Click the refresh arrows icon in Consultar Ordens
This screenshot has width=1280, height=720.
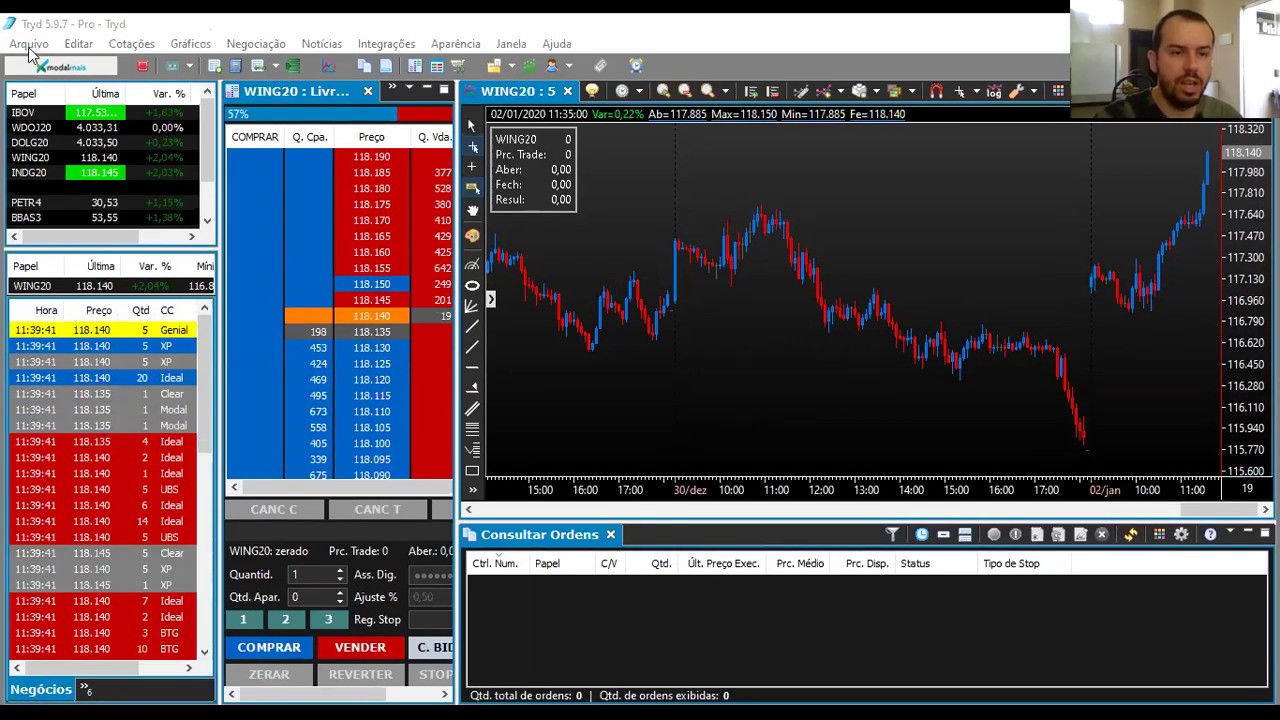(x=1131, y=535)
